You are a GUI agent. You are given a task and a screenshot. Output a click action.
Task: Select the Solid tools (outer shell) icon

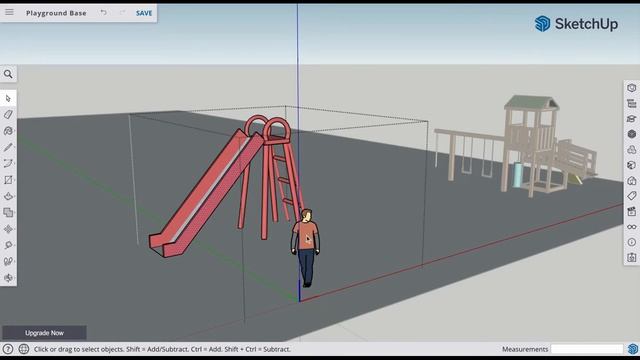[8, 213]
